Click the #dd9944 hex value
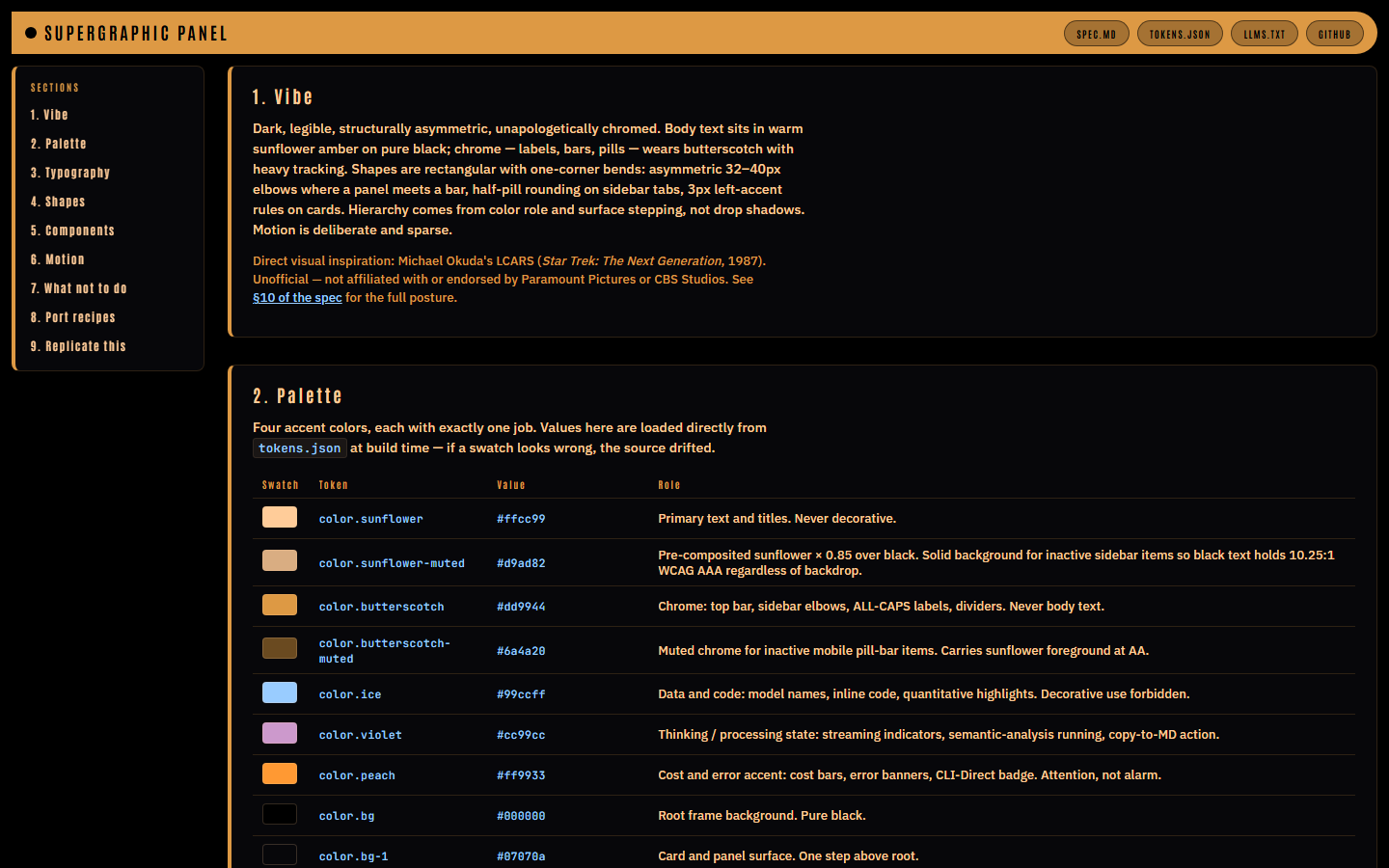 [x=521, y=607]
